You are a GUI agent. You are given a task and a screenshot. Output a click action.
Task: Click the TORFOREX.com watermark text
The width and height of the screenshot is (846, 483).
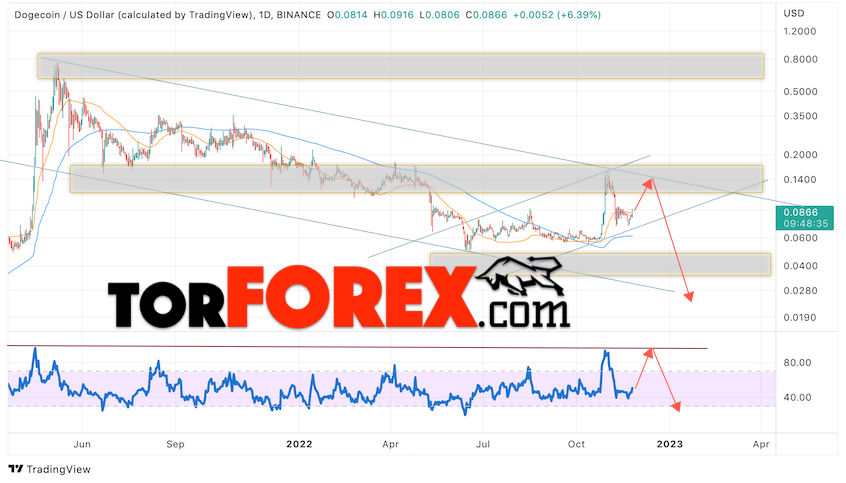point(339,297)
